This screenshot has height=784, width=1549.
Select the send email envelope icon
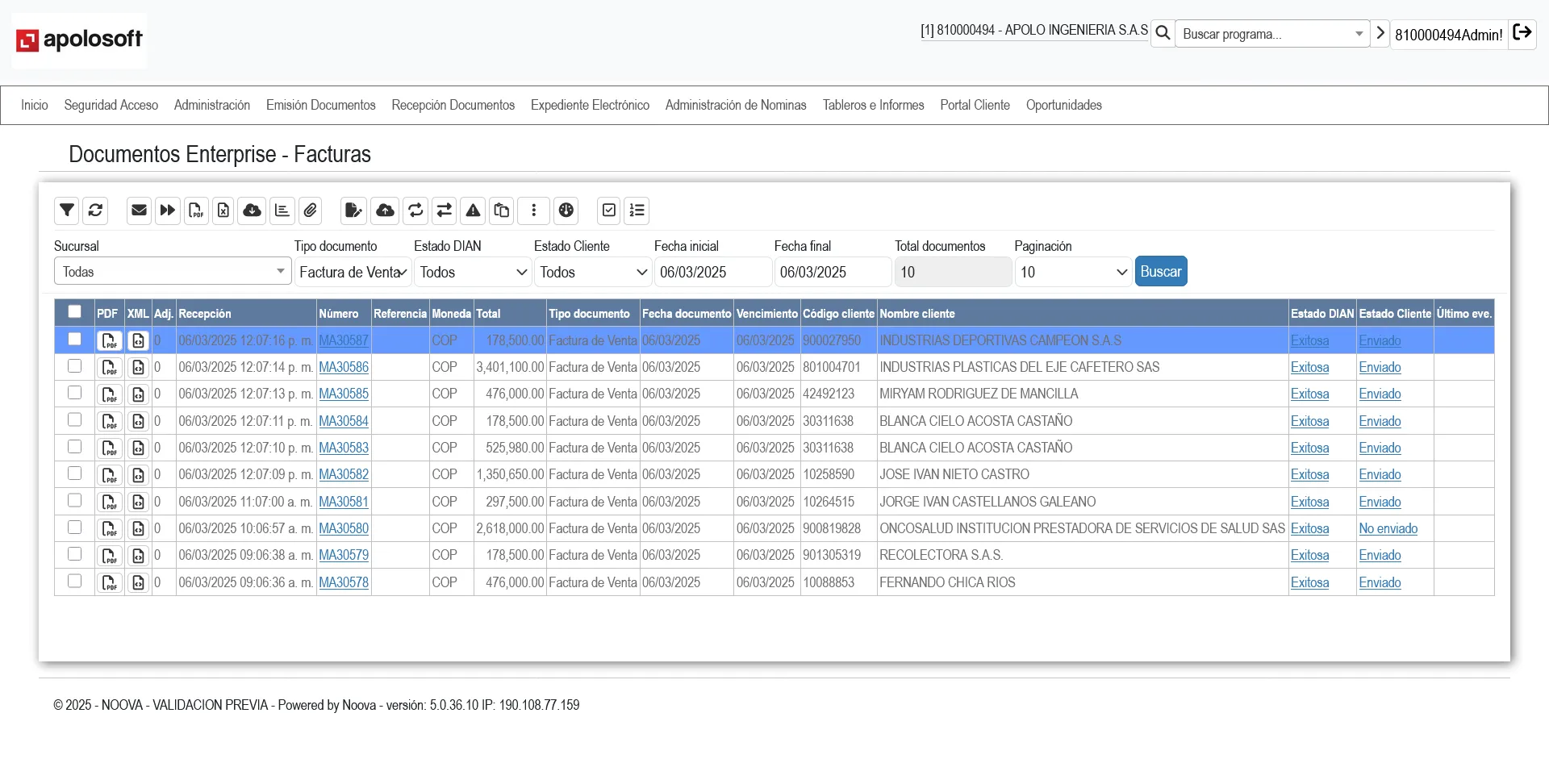coord(138,211)
